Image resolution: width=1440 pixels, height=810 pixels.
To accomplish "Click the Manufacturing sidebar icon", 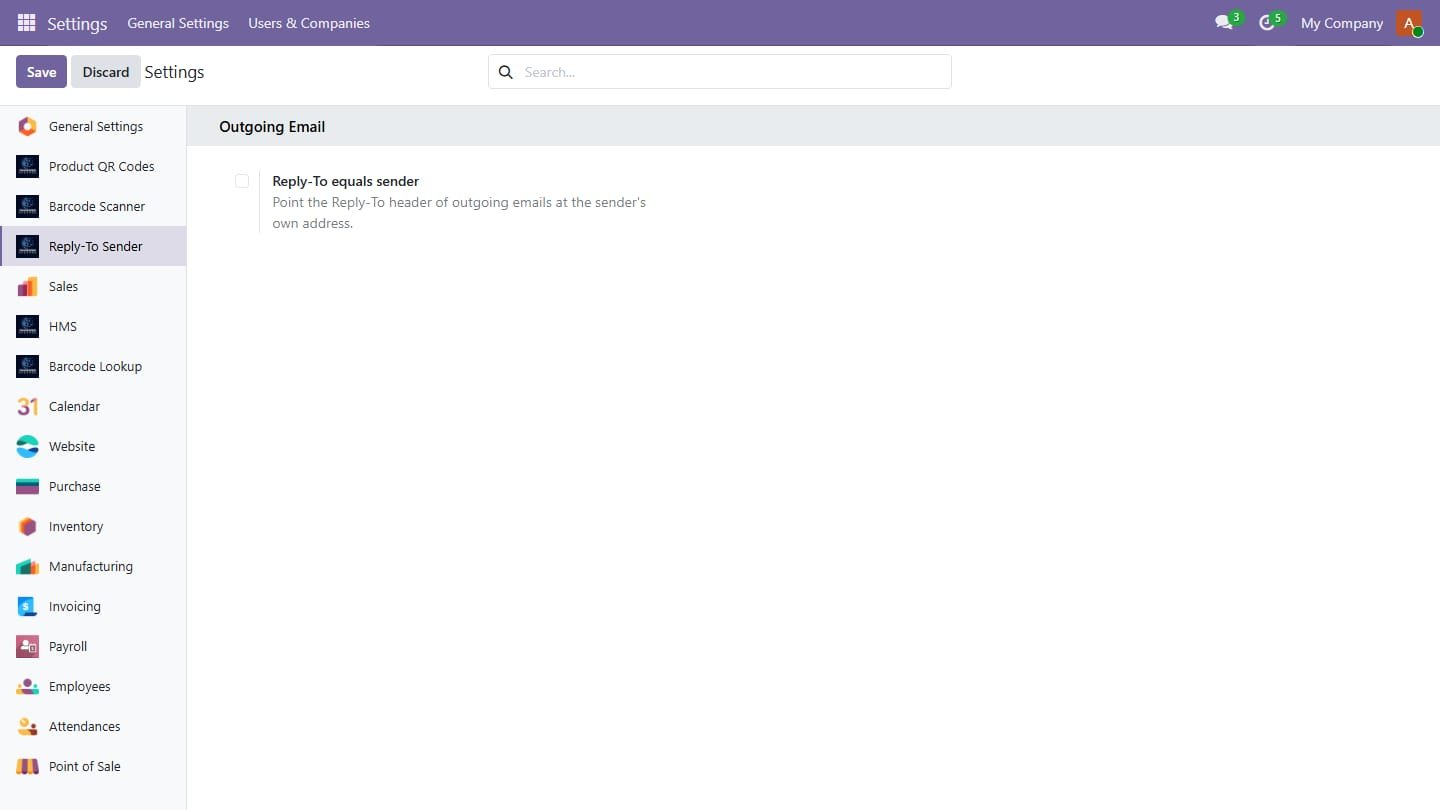I will [x=28, y=567].
